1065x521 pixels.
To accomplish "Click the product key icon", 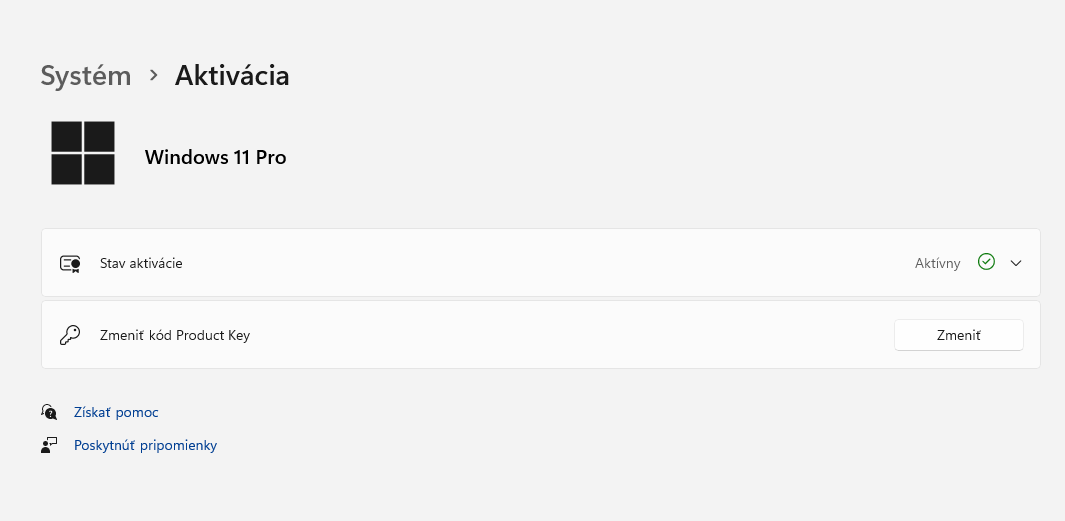I will pos(70,336).
